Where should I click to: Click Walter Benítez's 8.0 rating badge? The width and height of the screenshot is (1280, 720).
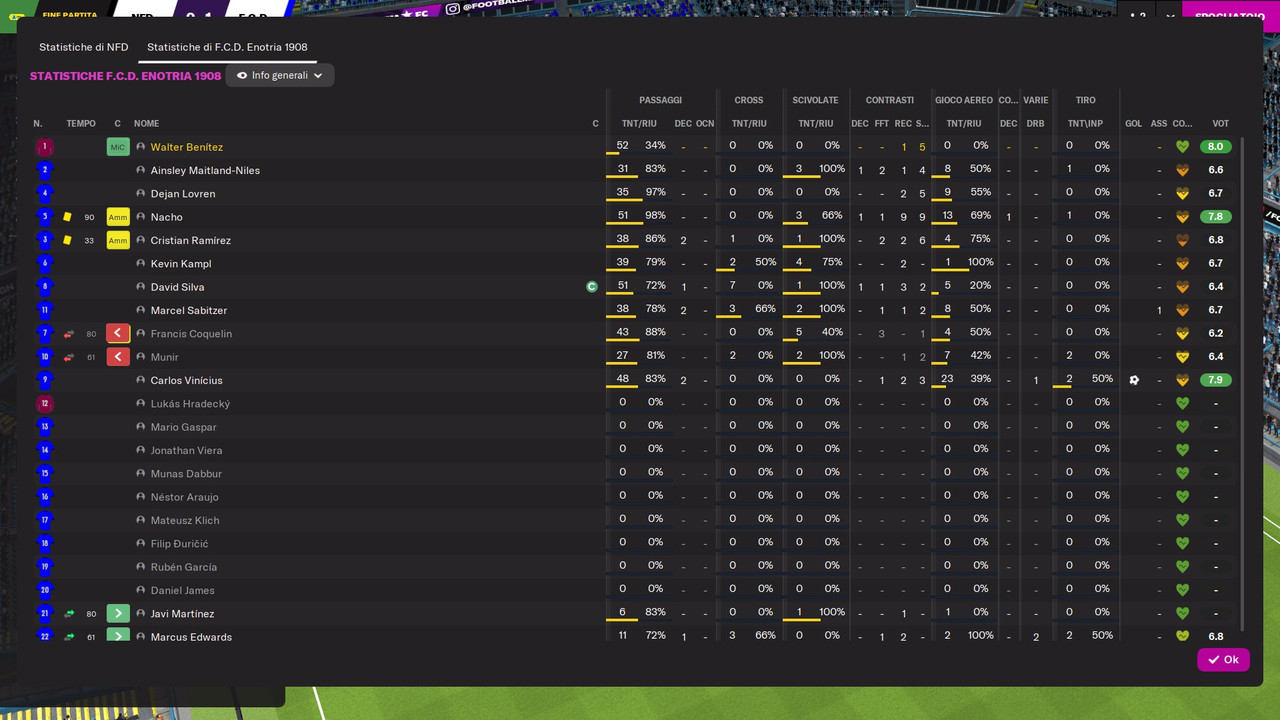click(1216, 146)
